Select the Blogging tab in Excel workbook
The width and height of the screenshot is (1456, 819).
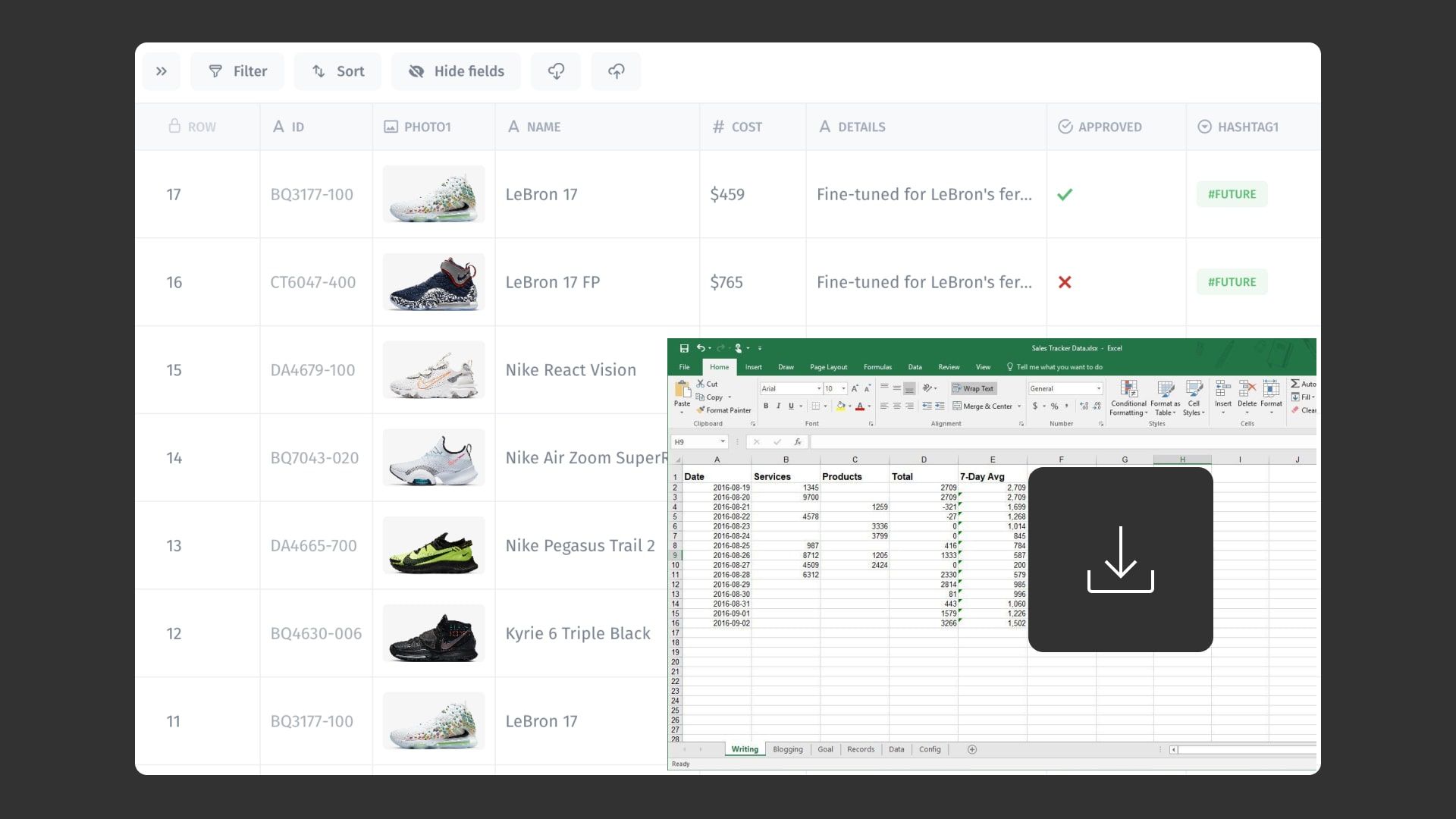(787, 749)
